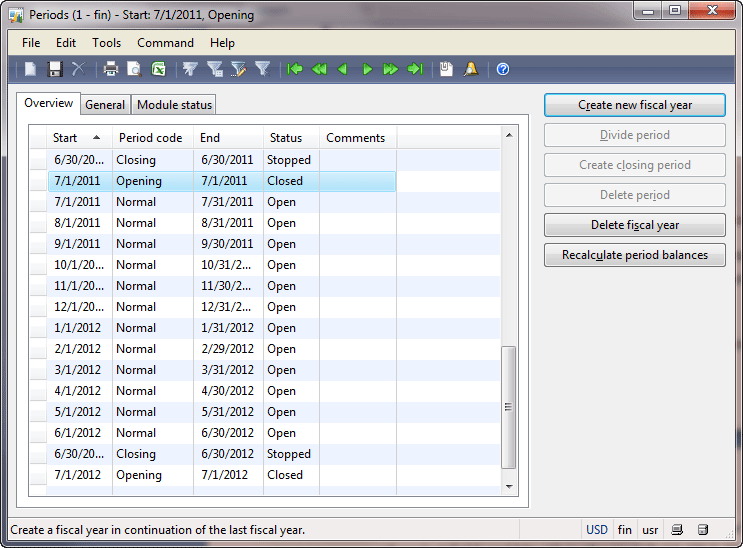Viewport: 743px width, 548px height.
Task: Select the row ending 2/29/2012
Action: [x=265, y=349]
